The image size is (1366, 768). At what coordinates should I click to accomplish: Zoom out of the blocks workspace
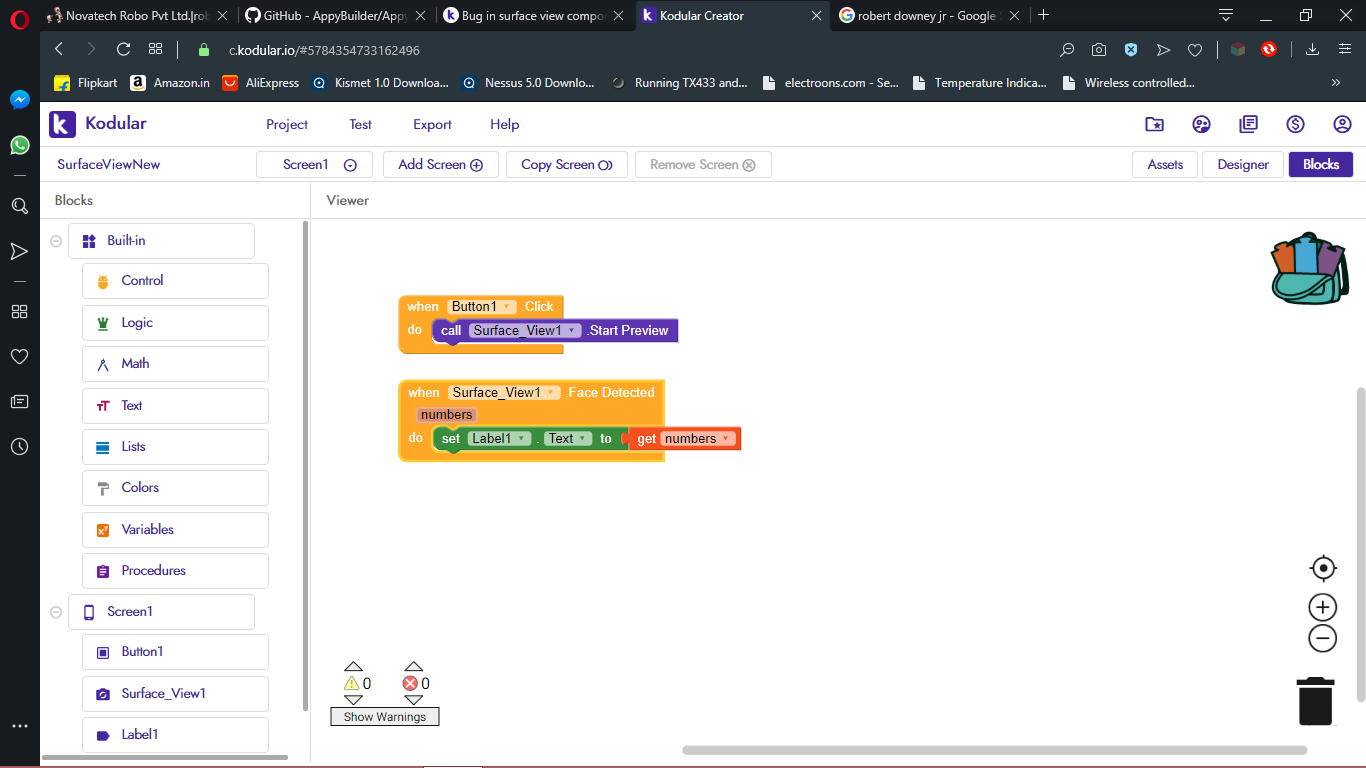(1323, 638)
